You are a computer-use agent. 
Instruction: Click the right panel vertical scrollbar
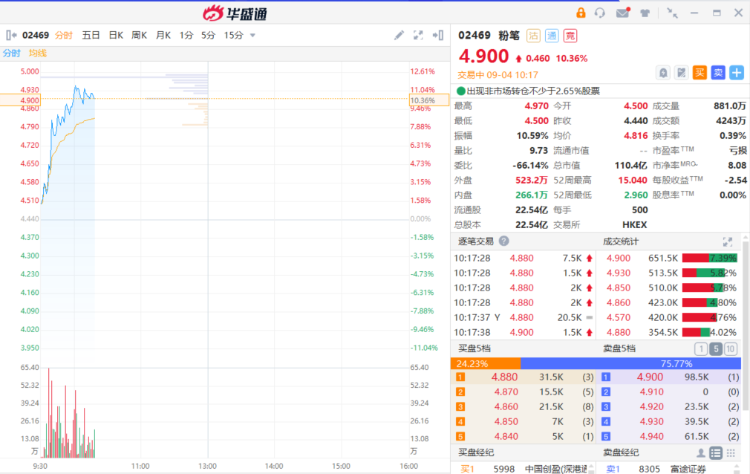point(746,325)
